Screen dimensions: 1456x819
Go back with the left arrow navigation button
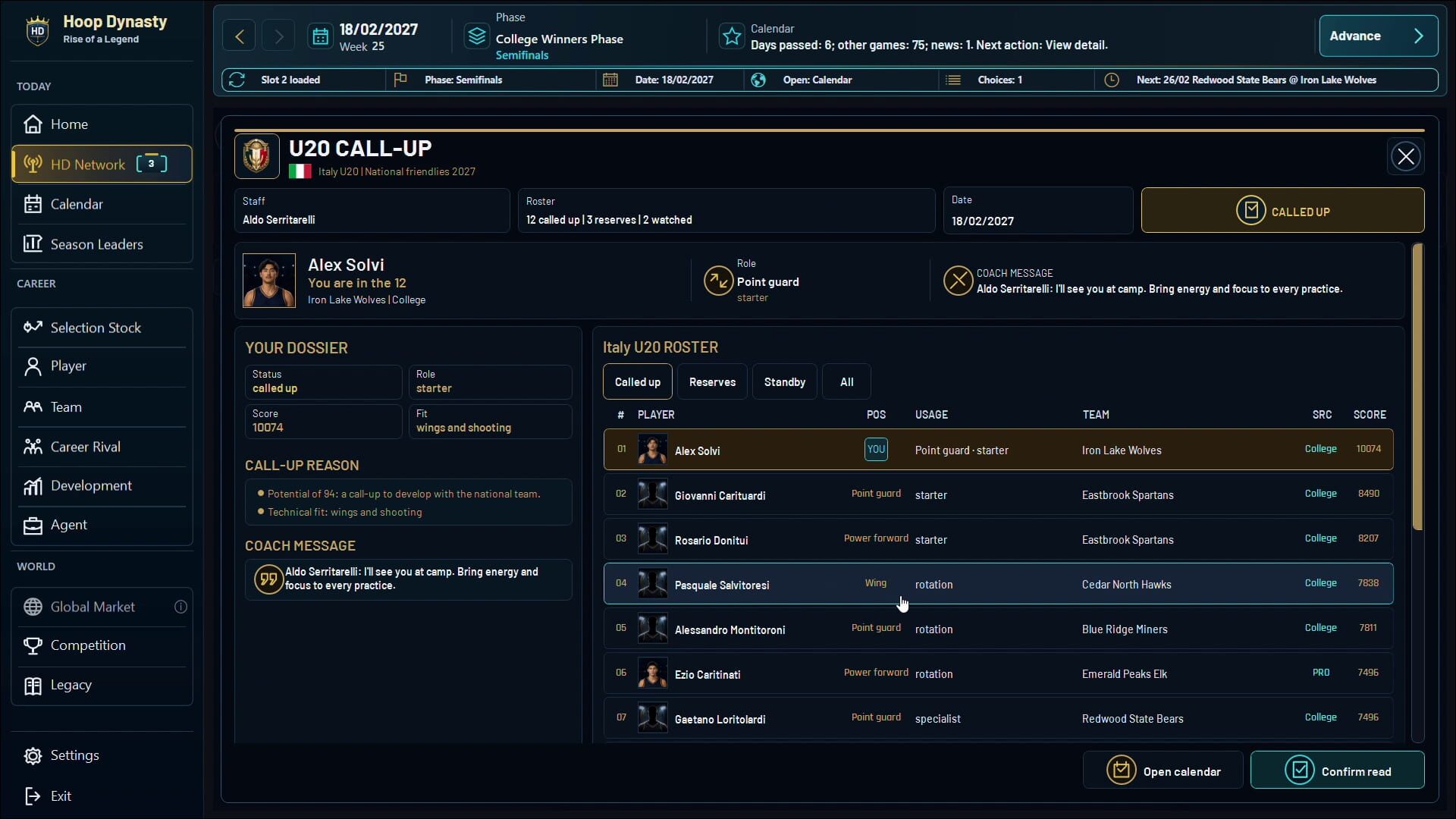(x=240, y=36)
